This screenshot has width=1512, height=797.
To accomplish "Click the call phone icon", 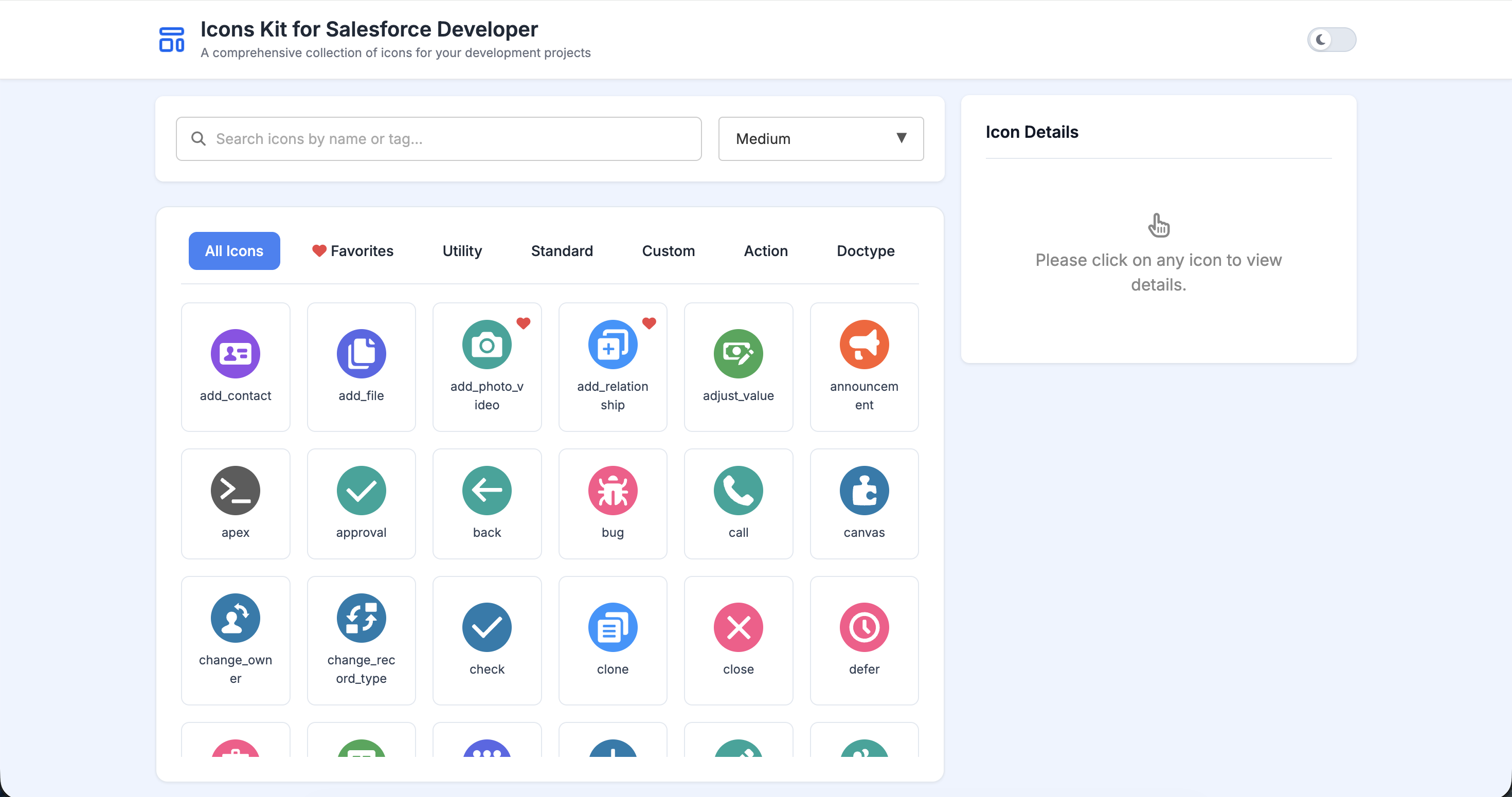I will click(739, 491).
